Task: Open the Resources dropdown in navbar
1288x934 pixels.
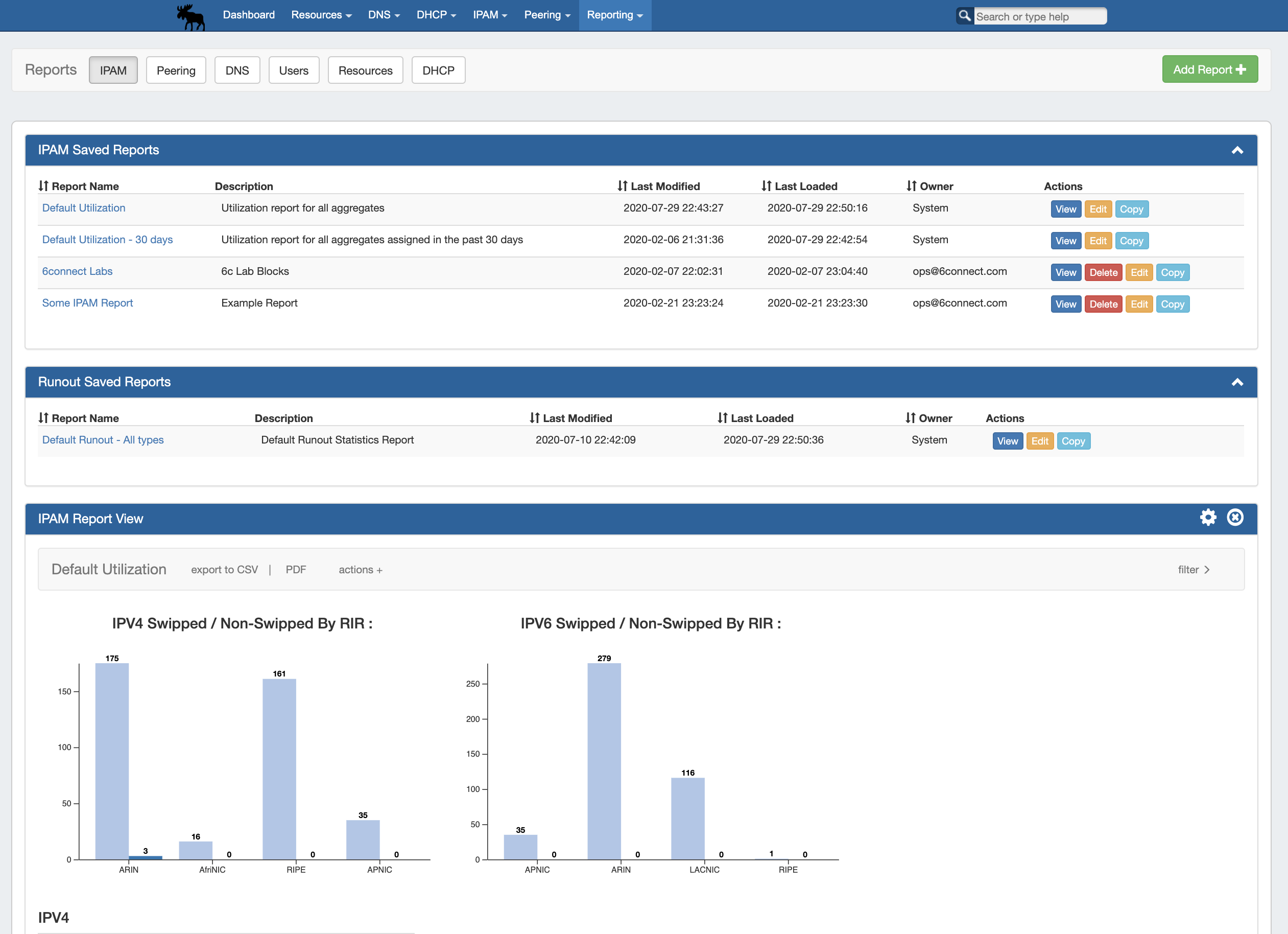Action: tap(321, 15)
